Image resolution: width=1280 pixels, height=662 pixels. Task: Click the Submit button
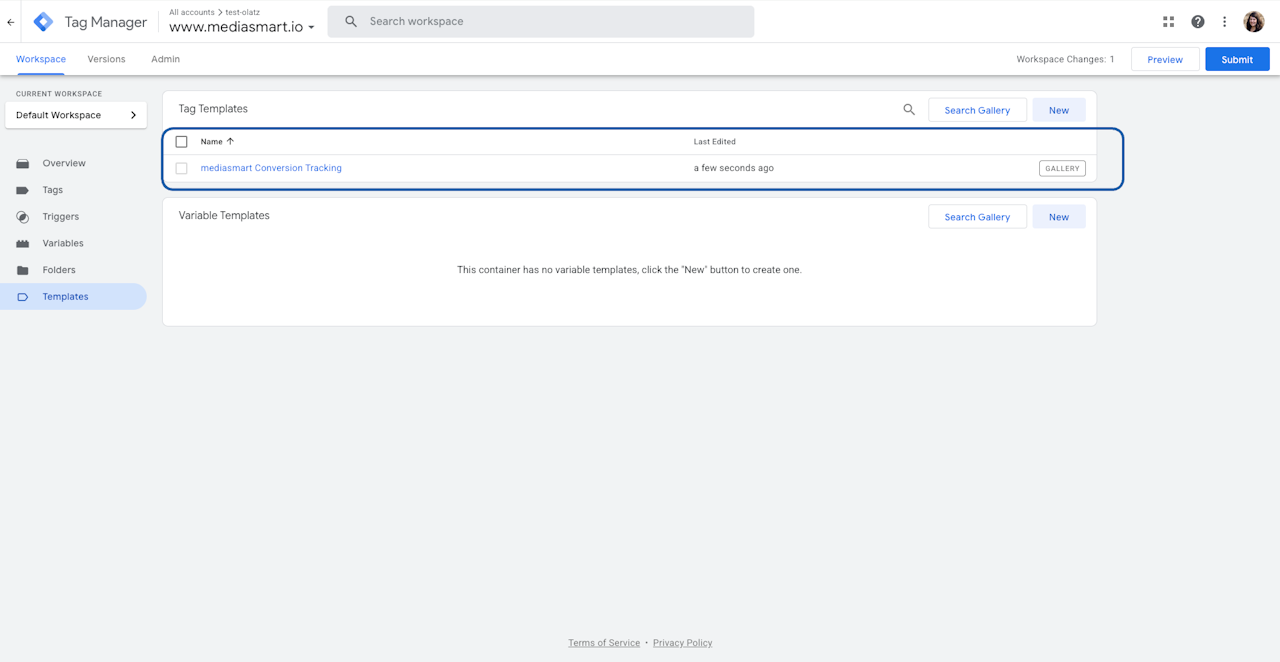tap(1237, 59)
